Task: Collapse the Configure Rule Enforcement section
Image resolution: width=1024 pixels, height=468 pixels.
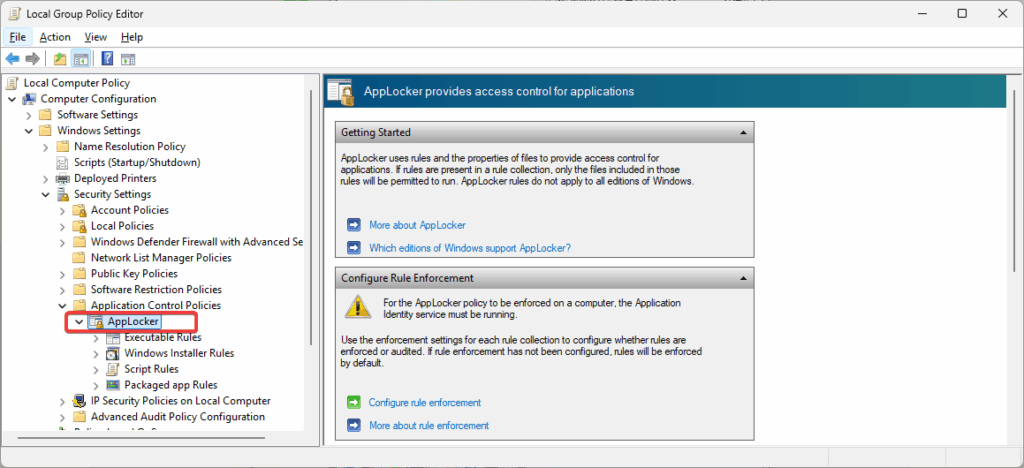Action: tap(743, 278)
